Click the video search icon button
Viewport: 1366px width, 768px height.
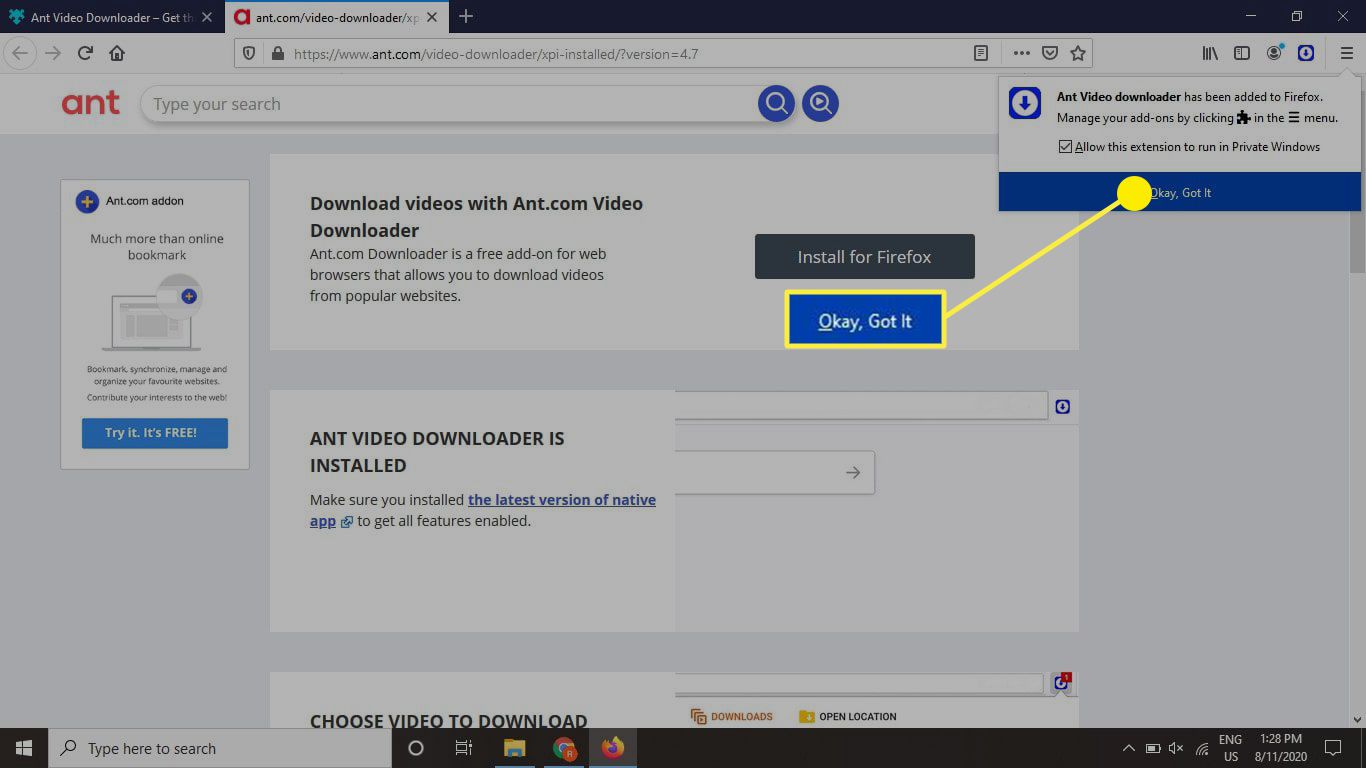(x=820, y=103)
